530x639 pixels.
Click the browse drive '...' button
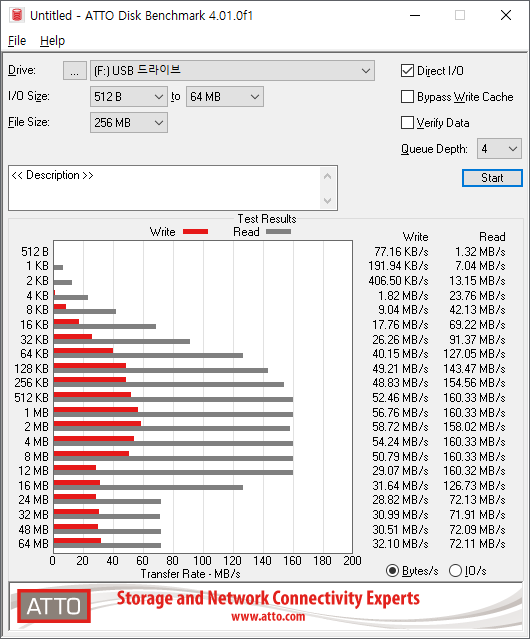point(75,71)
